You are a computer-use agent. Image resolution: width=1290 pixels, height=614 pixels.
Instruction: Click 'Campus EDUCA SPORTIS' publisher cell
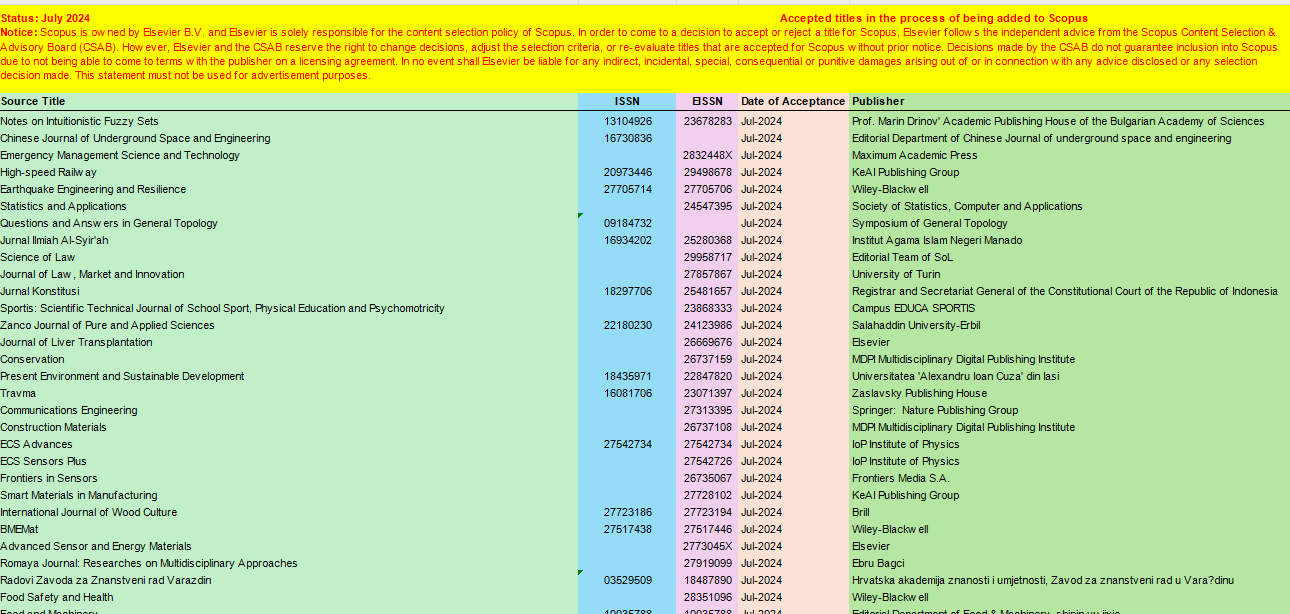(x=1069, y=308)
